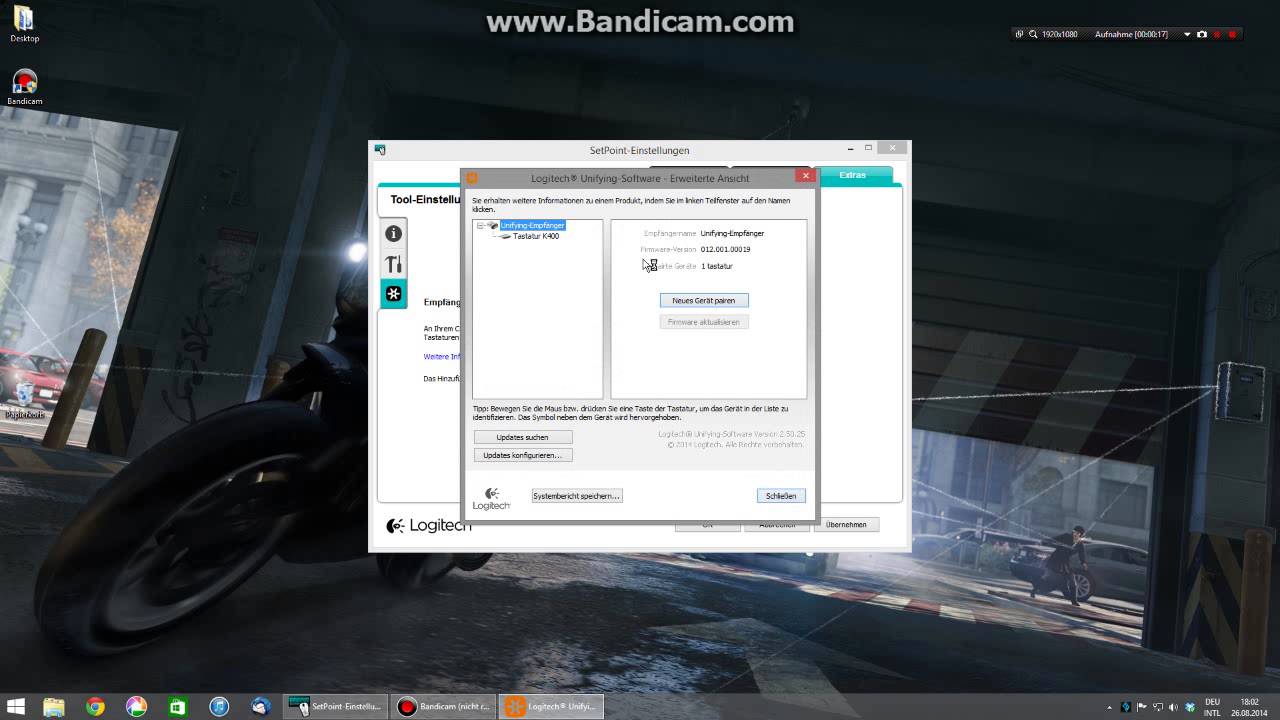Switch to SetPoint-Einstellungen taskbar button
This screenshot has height=720, width=1280.
[x=336, y=707]
